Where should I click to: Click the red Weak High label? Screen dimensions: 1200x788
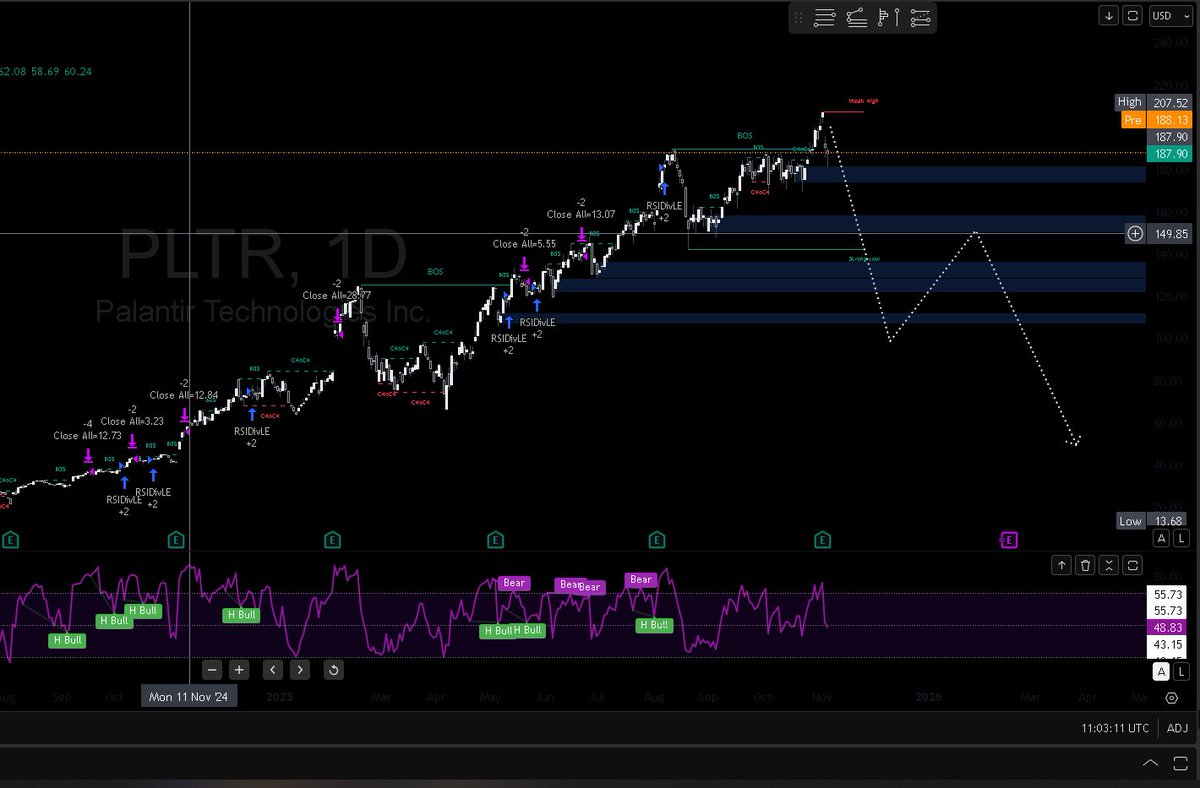tap(863, 101)
